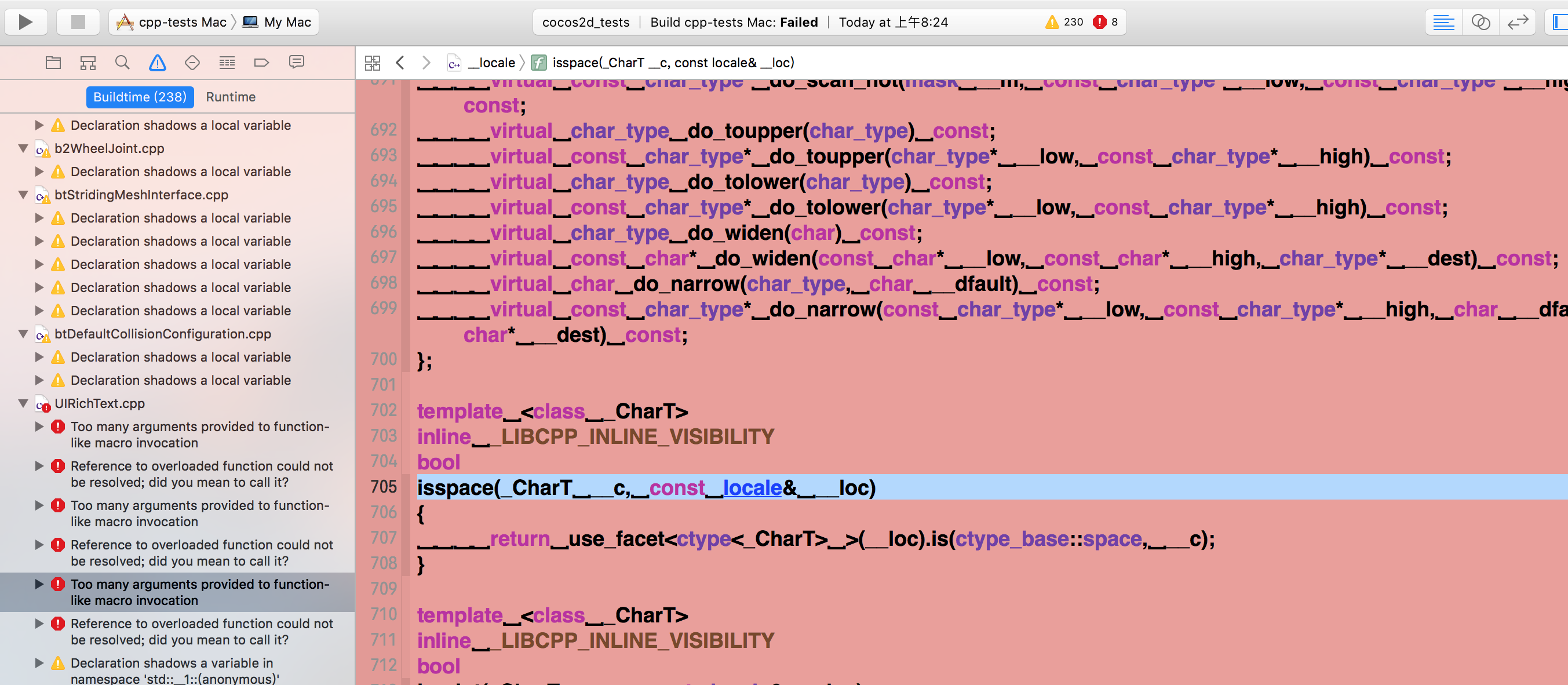
Task: Open the Find navigator magnifier icon
Action: coord(122,63)
